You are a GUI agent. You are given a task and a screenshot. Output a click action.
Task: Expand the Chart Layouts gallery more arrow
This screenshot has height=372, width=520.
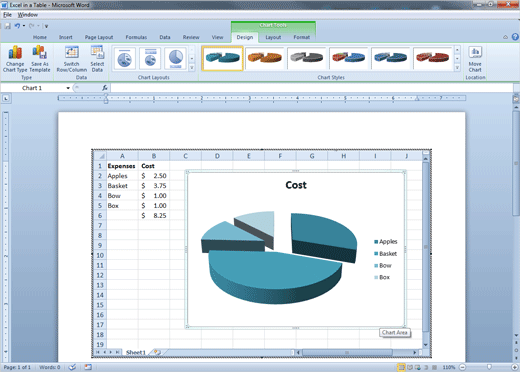tap(192, 67)
